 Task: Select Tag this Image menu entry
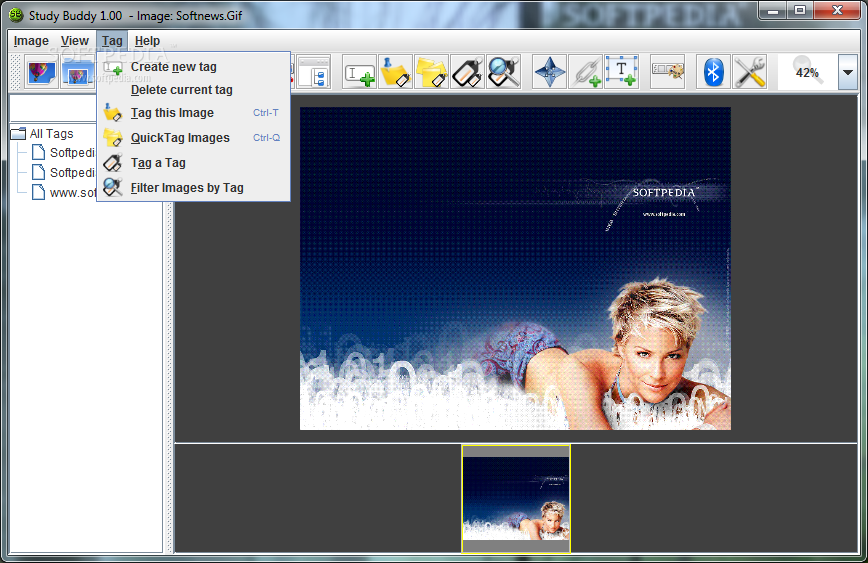pos(193,113)
